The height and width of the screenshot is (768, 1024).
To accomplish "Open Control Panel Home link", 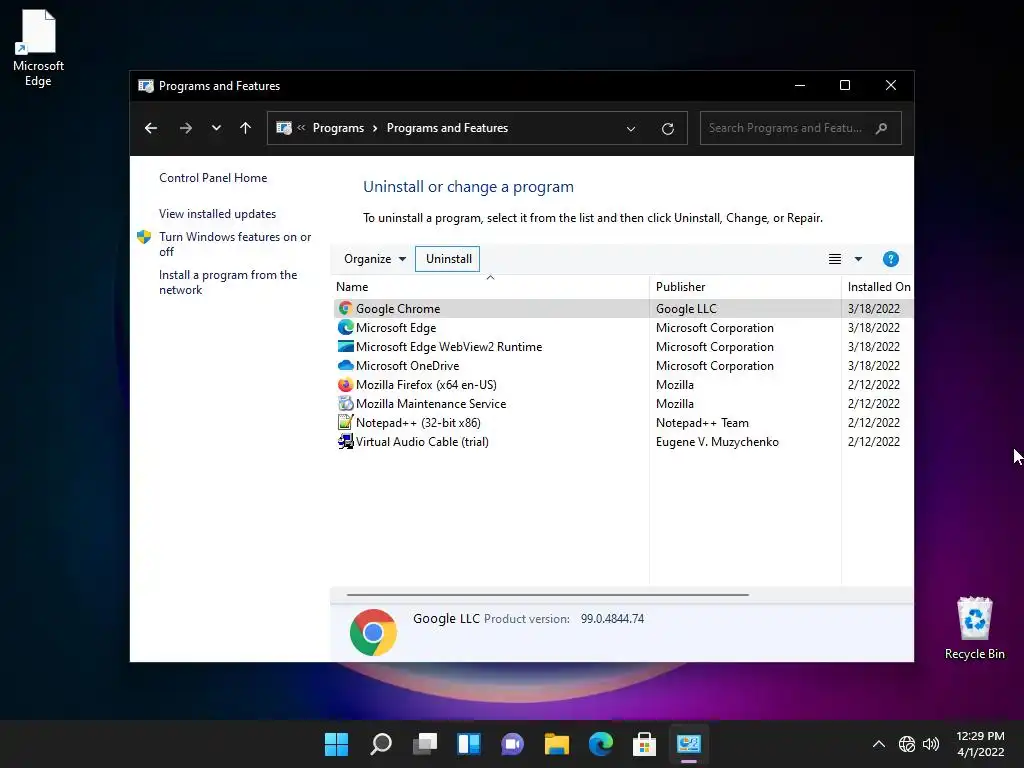I will pyautogui.click(x=213, y=178).
